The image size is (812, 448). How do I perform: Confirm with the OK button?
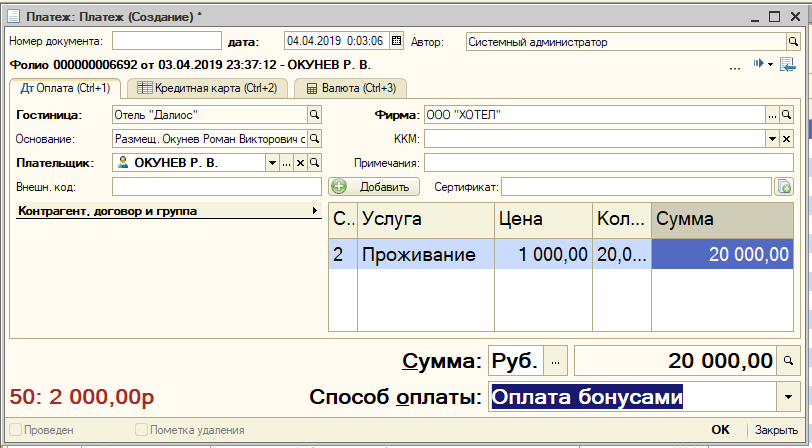click(720, 429)
